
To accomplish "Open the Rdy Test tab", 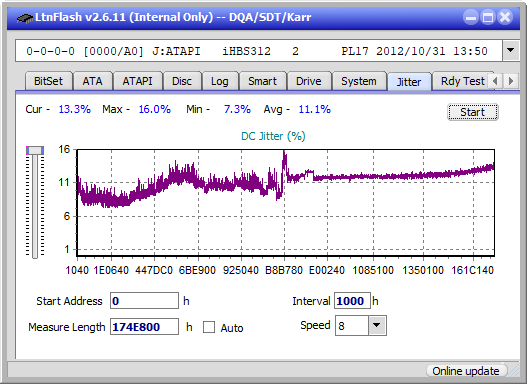I will (x=462, y=81).
